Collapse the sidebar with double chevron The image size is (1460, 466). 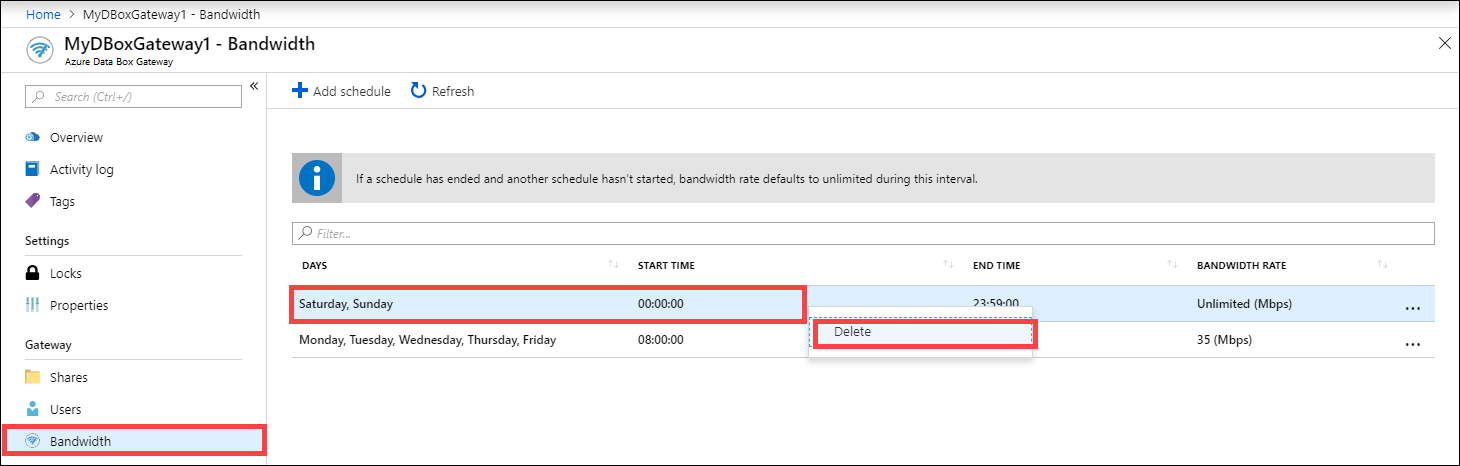pos(254,86)
